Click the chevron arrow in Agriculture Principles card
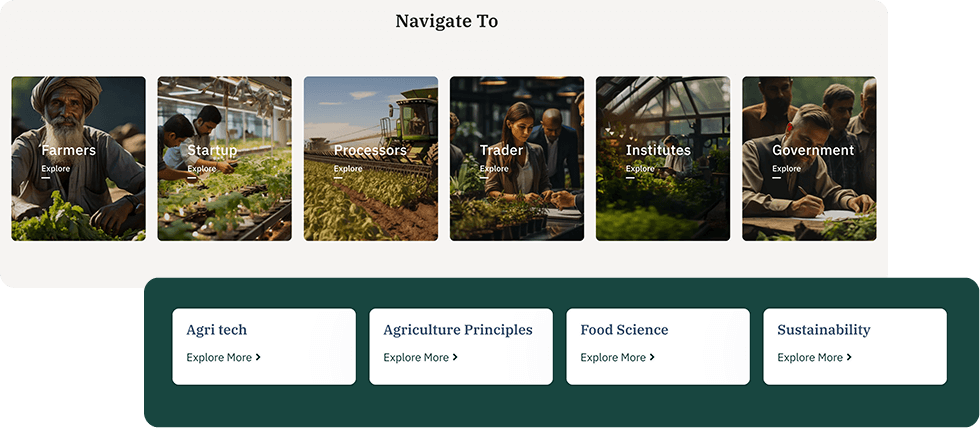The image size is (980, 428). pyautogui.click(x=455, y=357)
